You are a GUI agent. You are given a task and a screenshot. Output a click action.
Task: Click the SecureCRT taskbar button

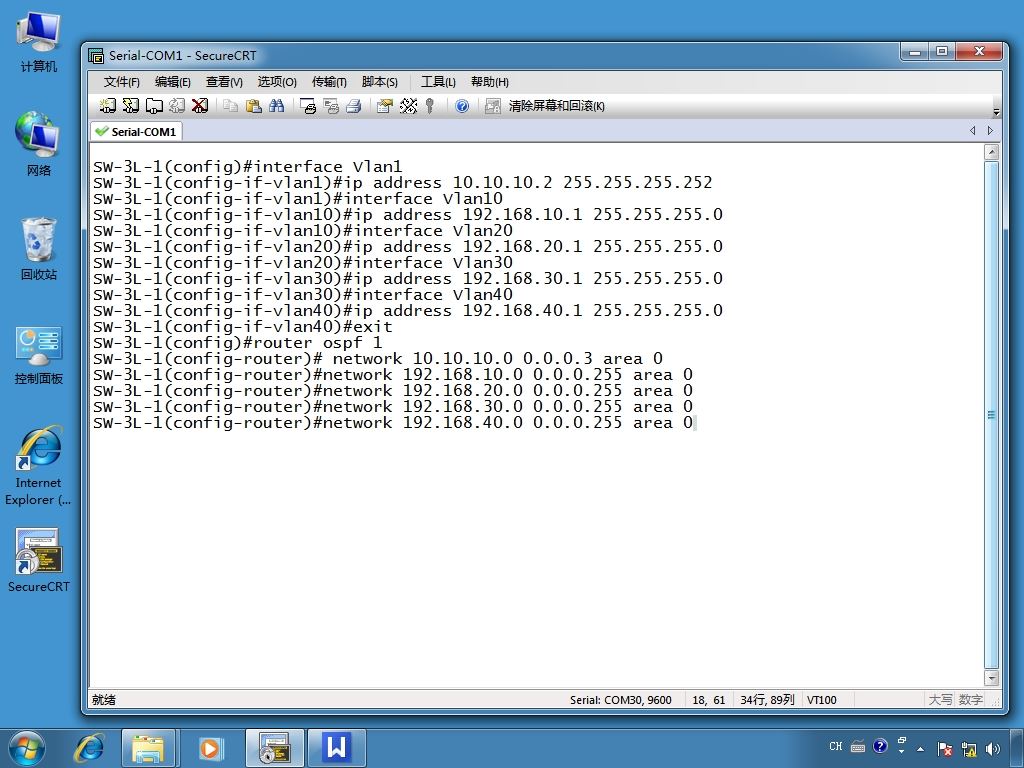coord(274,748)
